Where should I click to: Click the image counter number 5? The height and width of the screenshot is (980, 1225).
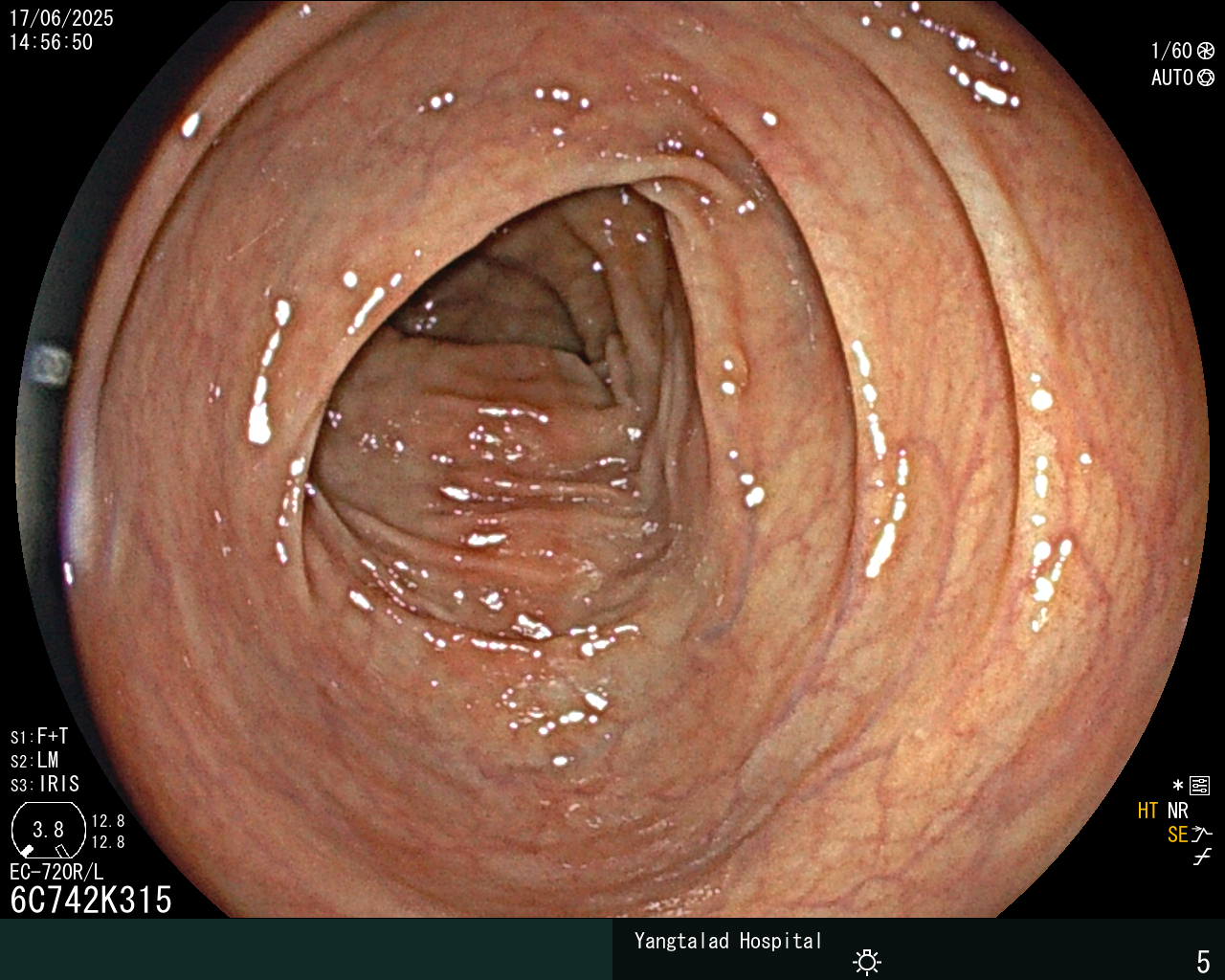(x=1203, y=961)
